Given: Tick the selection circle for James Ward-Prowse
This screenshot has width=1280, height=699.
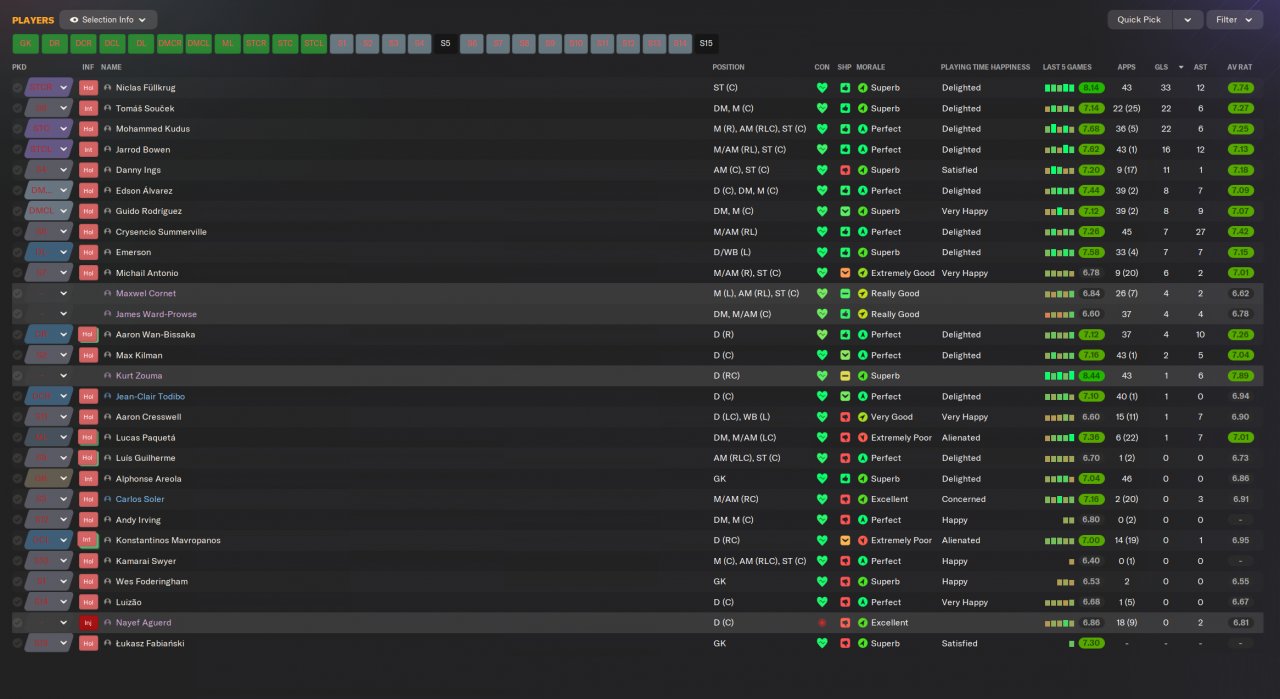Looking at the screenshot, I should (17, 314).
